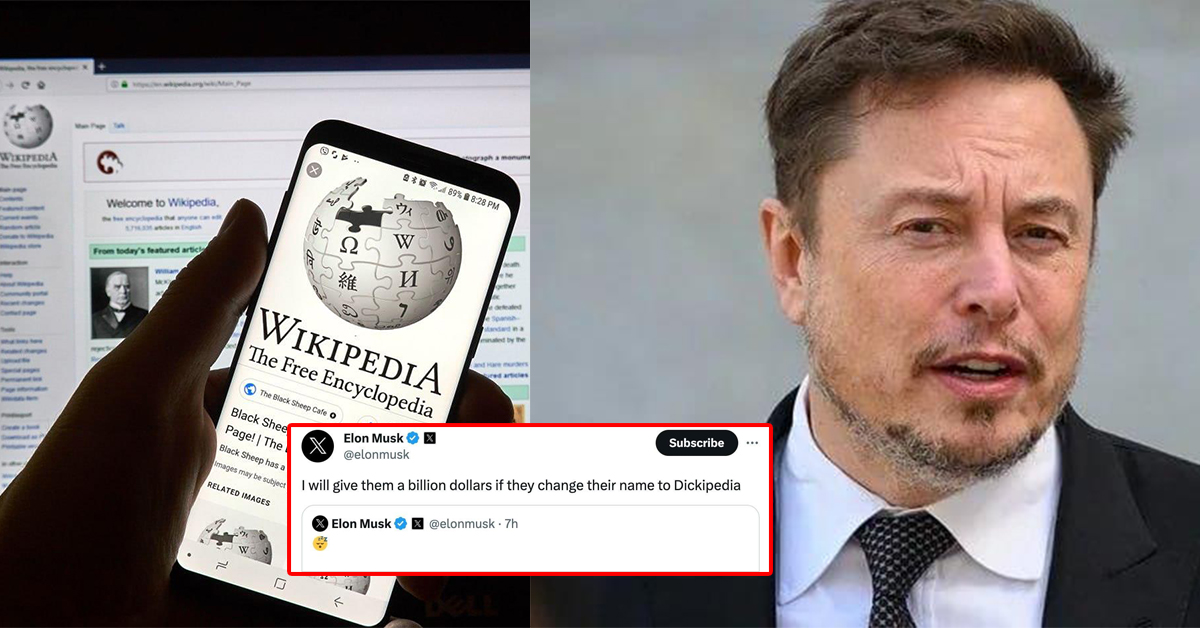
Task: Open the three-dot more menu on the tweet
Action: click(753, 442)
